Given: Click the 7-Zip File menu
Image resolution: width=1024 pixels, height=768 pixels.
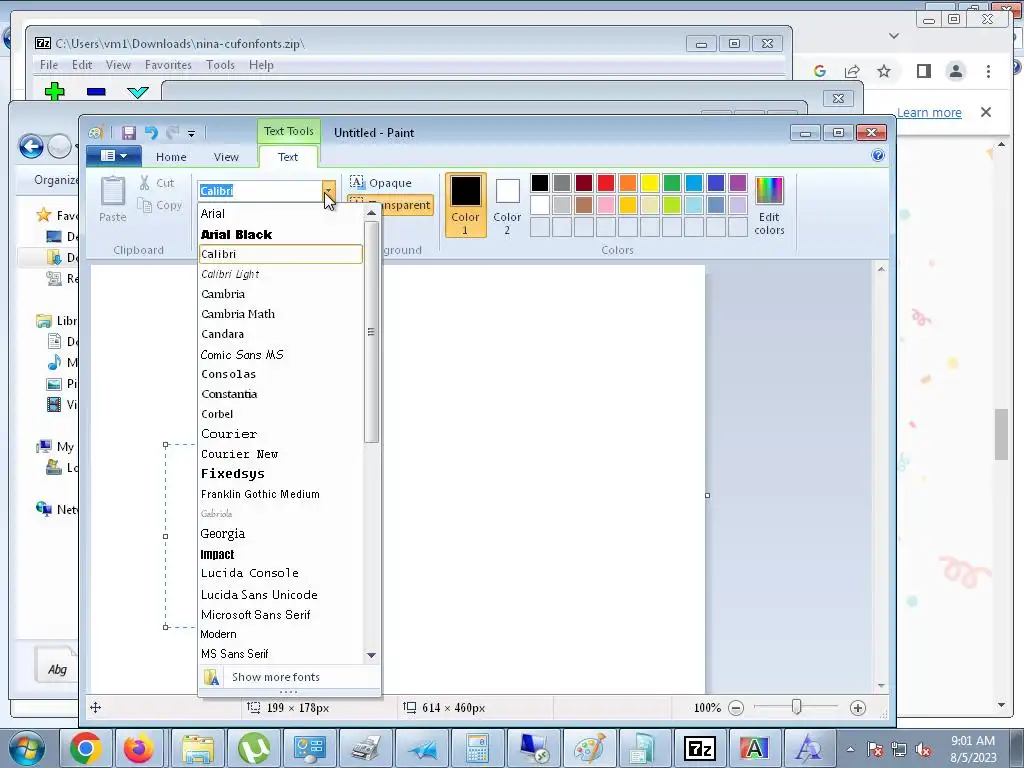Looking at the screenshot, I should [49, 65].
